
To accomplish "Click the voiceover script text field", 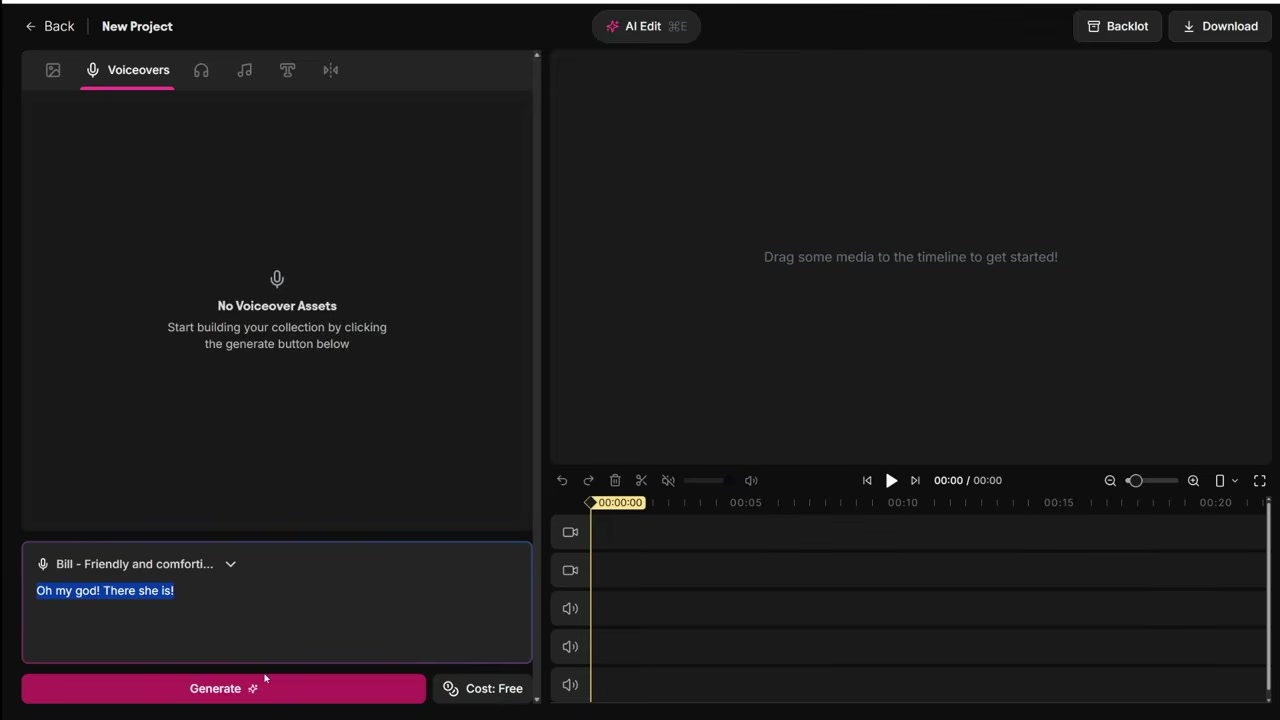I will pos(277,618).
